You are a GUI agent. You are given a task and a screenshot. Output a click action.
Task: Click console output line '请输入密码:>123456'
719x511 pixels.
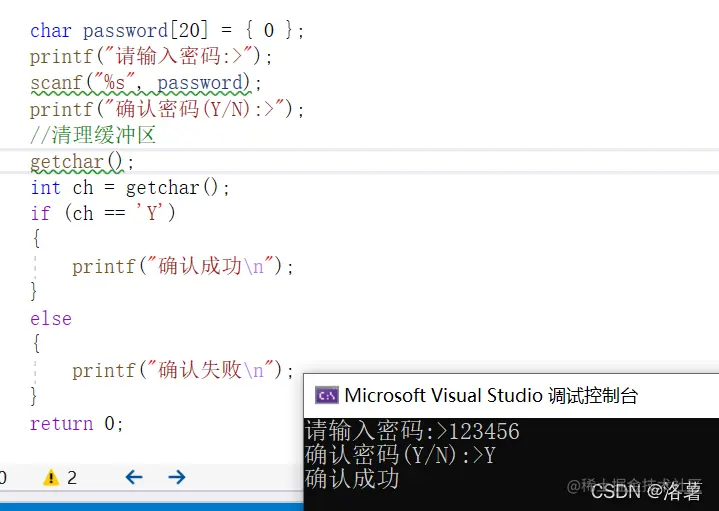pos(412,431)
